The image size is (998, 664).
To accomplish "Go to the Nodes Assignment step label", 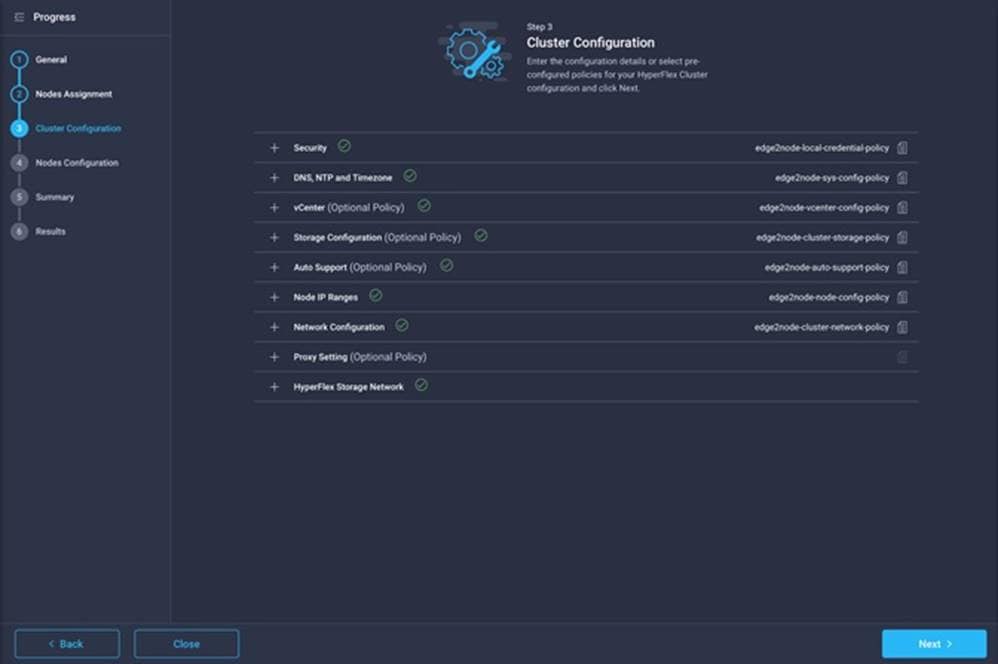I will click(74, 94).
